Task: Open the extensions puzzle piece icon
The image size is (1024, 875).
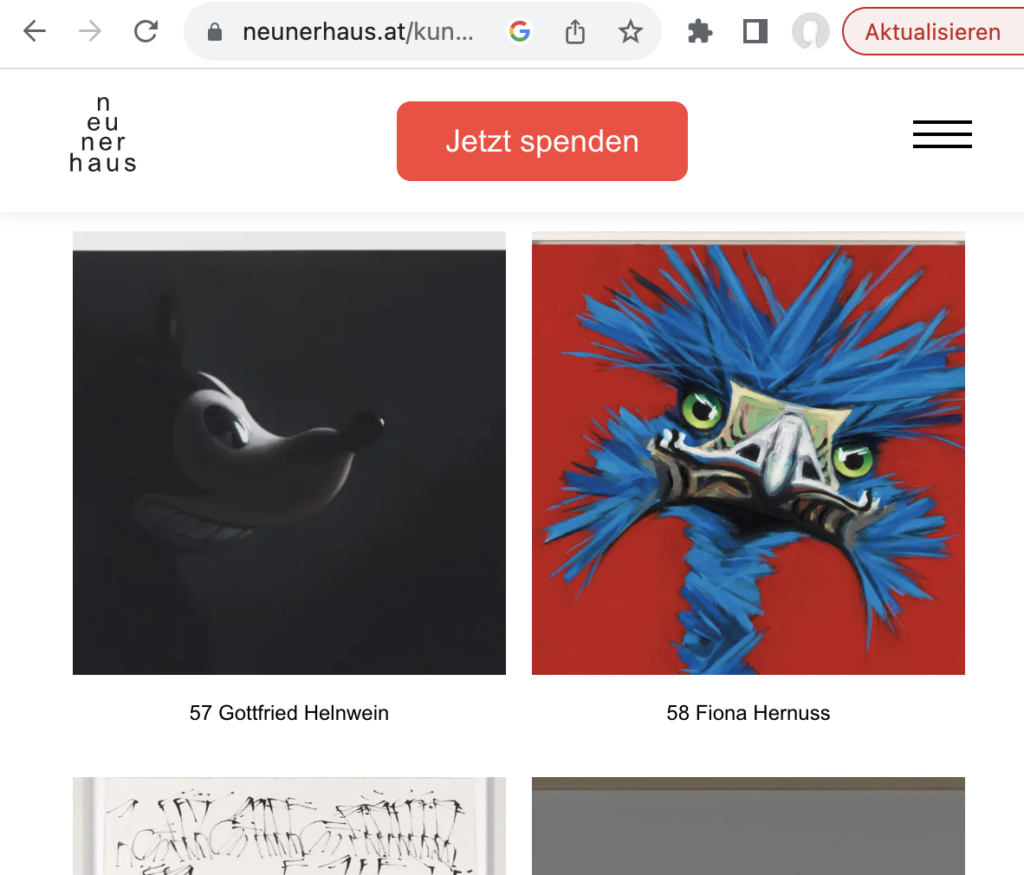Action: (700, 31)
